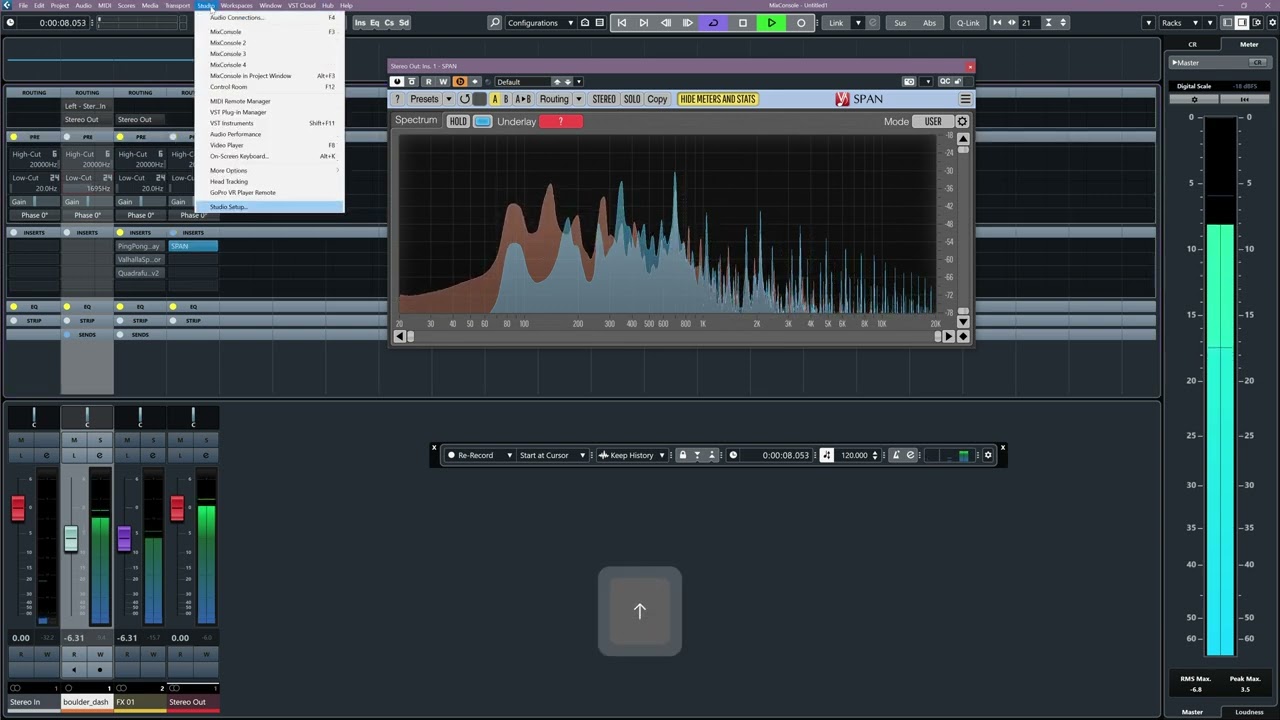This screenshot has height=720, width=1280.
Task: Open Re-Record mode dropdown
Action: point(480,455)
